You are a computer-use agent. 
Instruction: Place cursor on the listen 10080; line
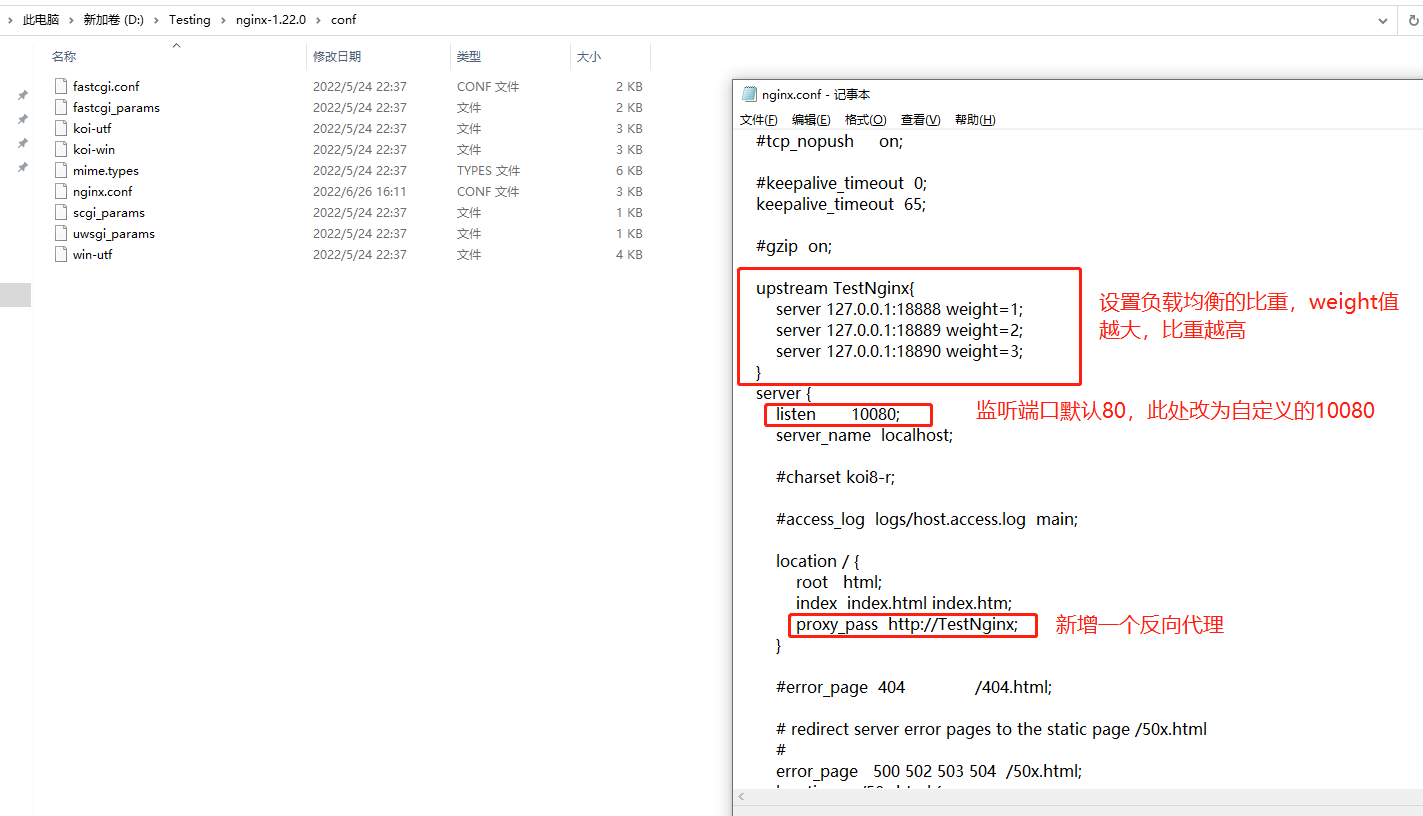pyautogui.click(x=838, y=414)
